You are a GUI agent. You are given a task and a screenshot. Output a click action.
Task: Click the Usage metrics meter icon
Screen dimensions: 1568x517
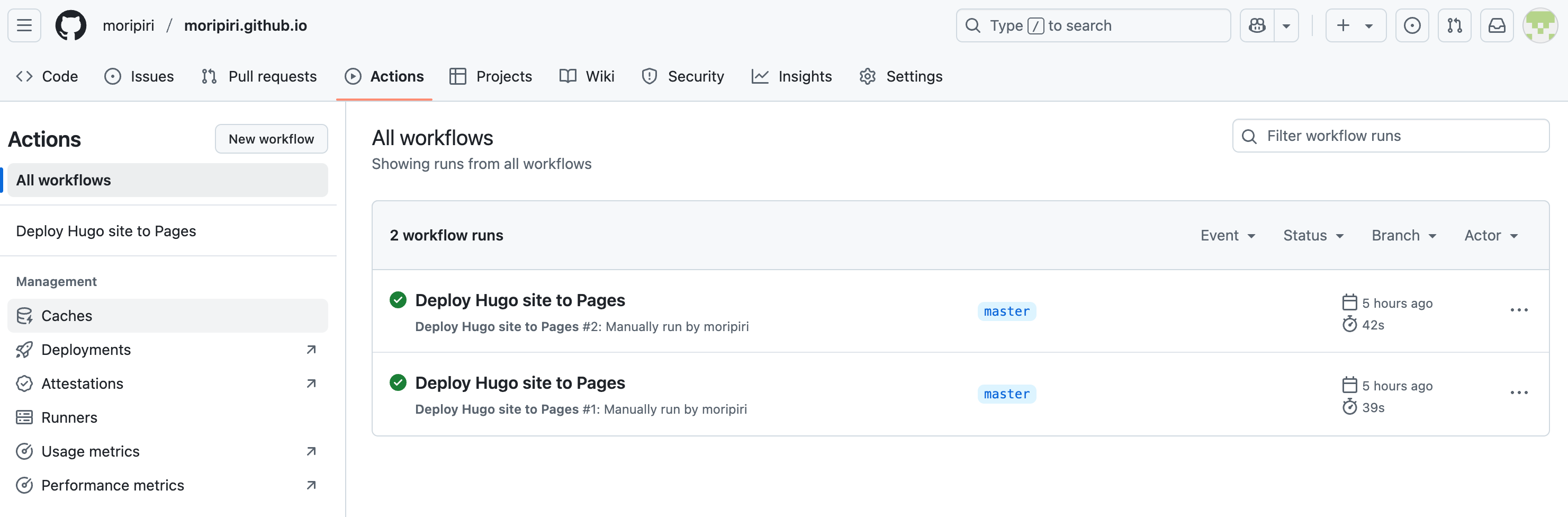tap(24, 451)
